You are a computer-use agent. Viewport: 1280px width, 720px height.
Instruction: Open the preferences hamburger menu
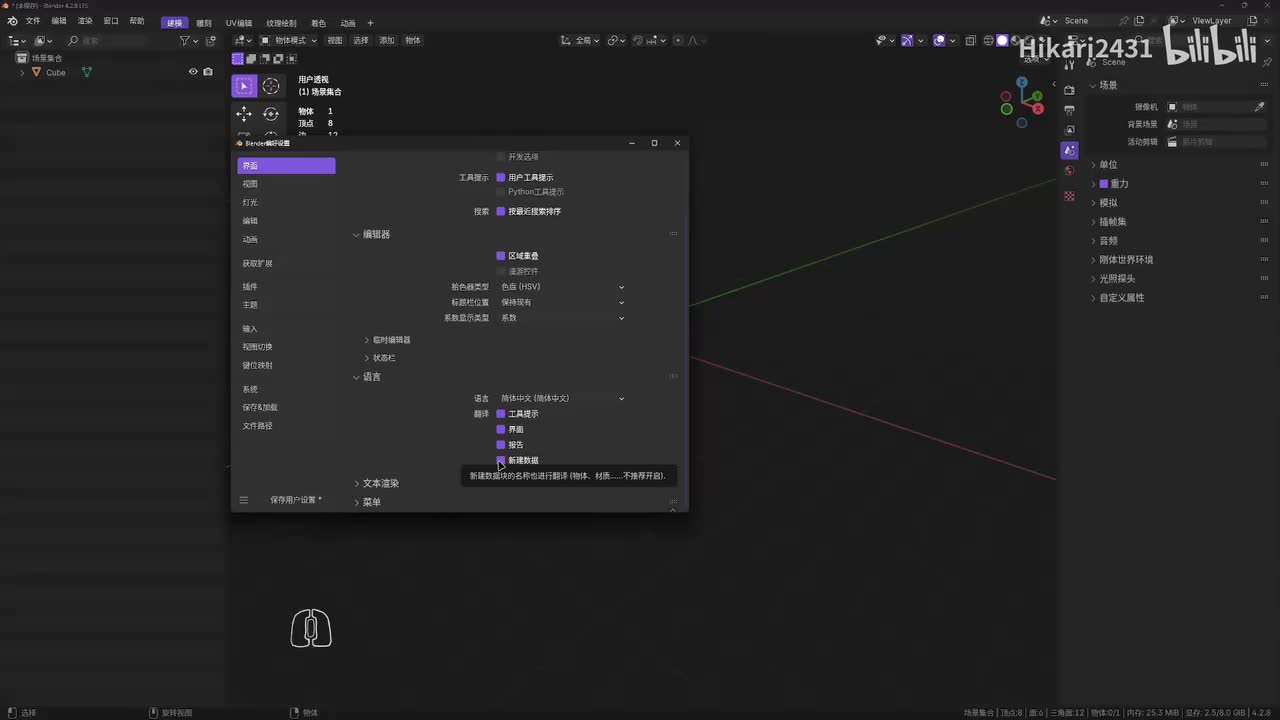[x=243, y=500]
